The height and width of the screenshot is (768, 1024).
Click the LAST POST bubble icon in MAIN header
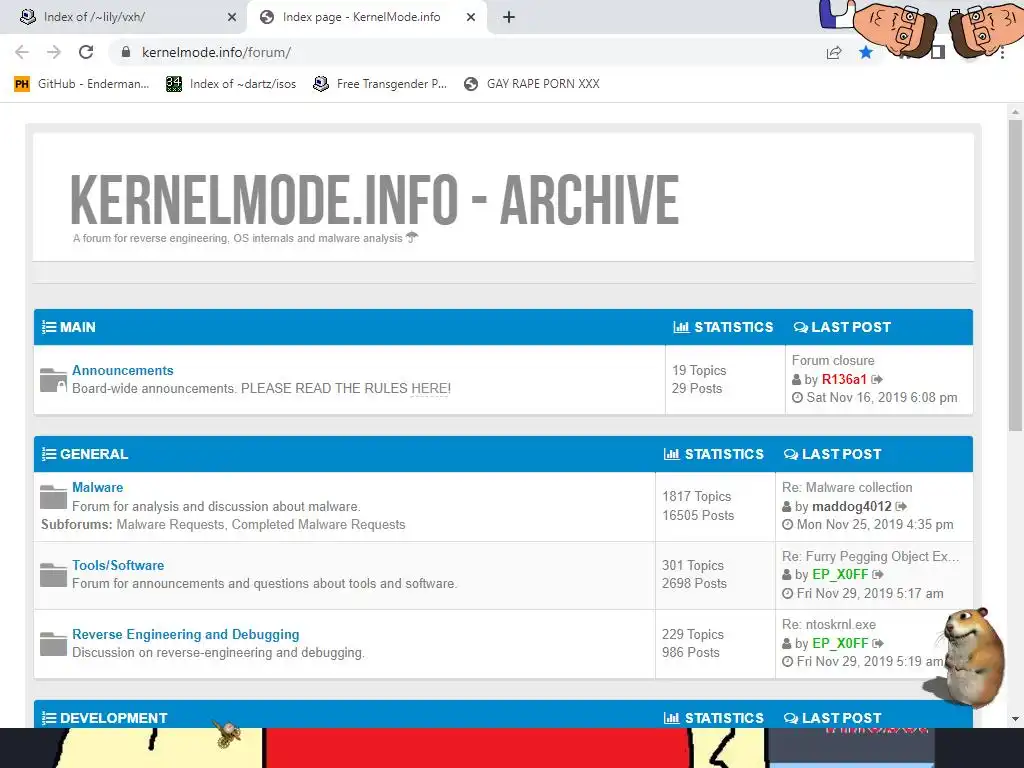coord(801,327)
